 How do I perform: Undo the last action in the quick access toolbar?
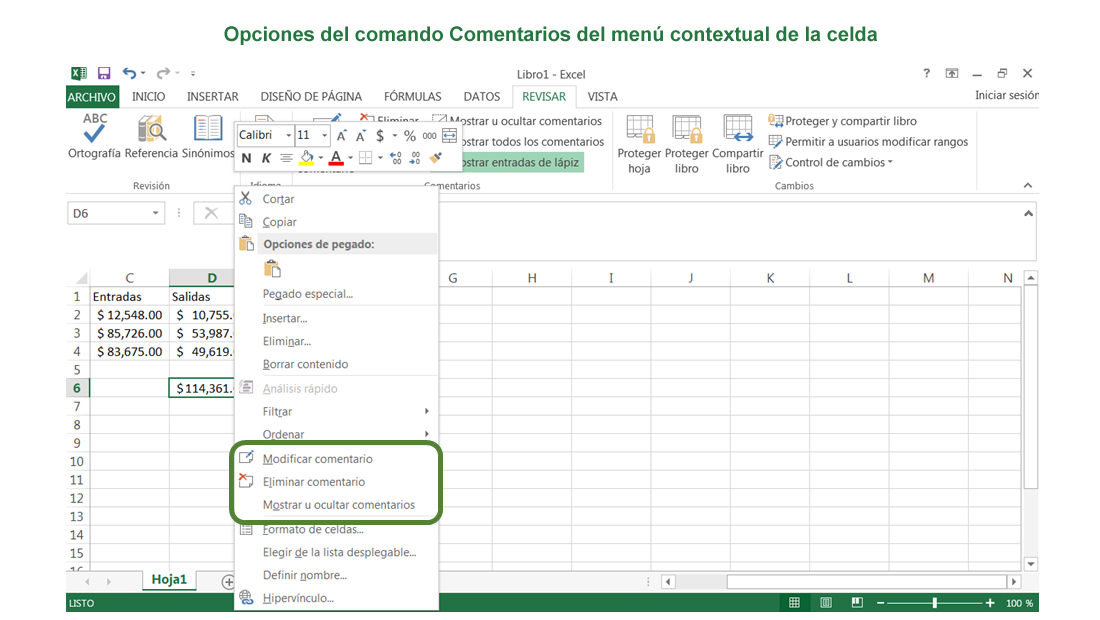click(x=129, y=73)
